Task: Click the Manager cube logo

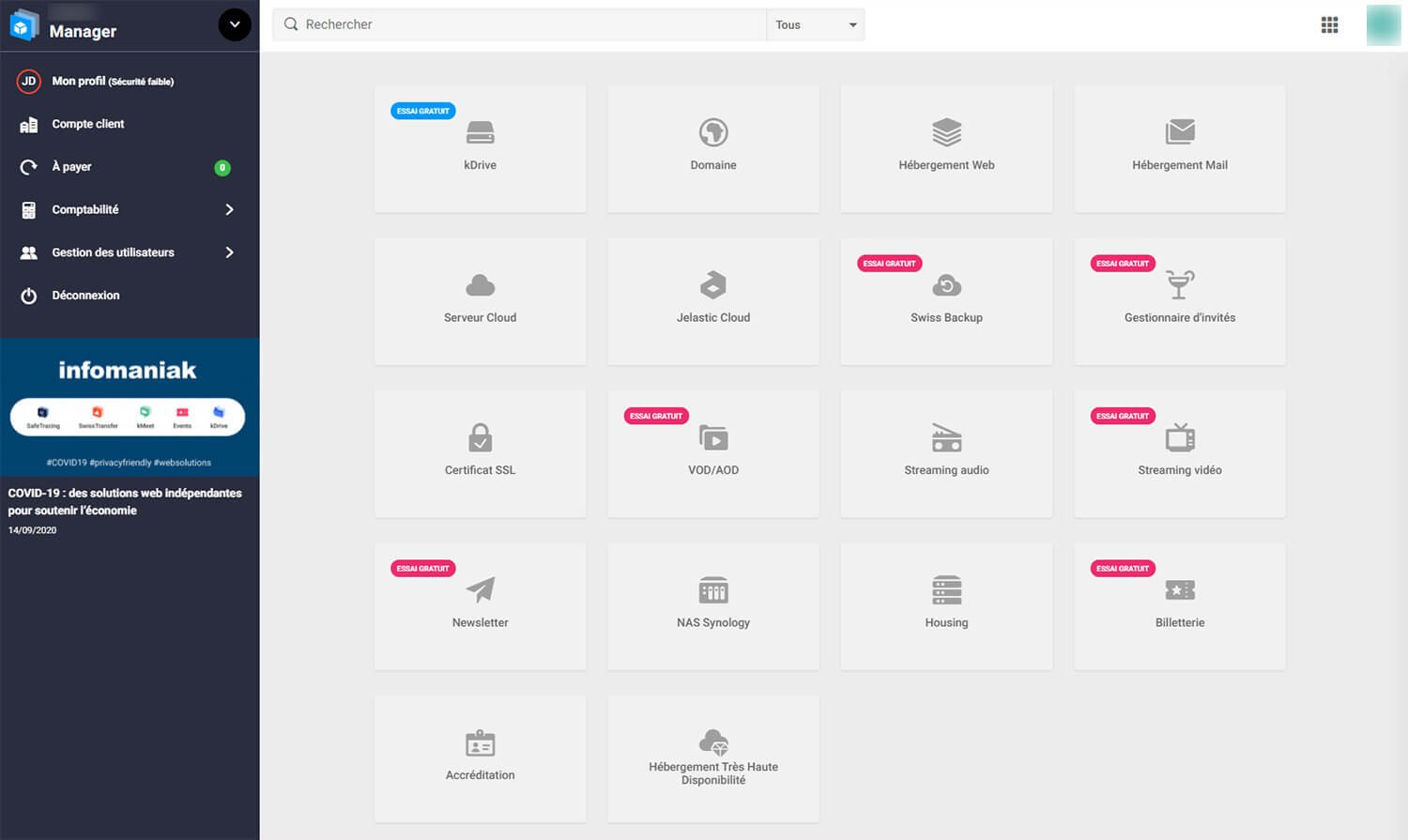Action: (x=24, y=25)
